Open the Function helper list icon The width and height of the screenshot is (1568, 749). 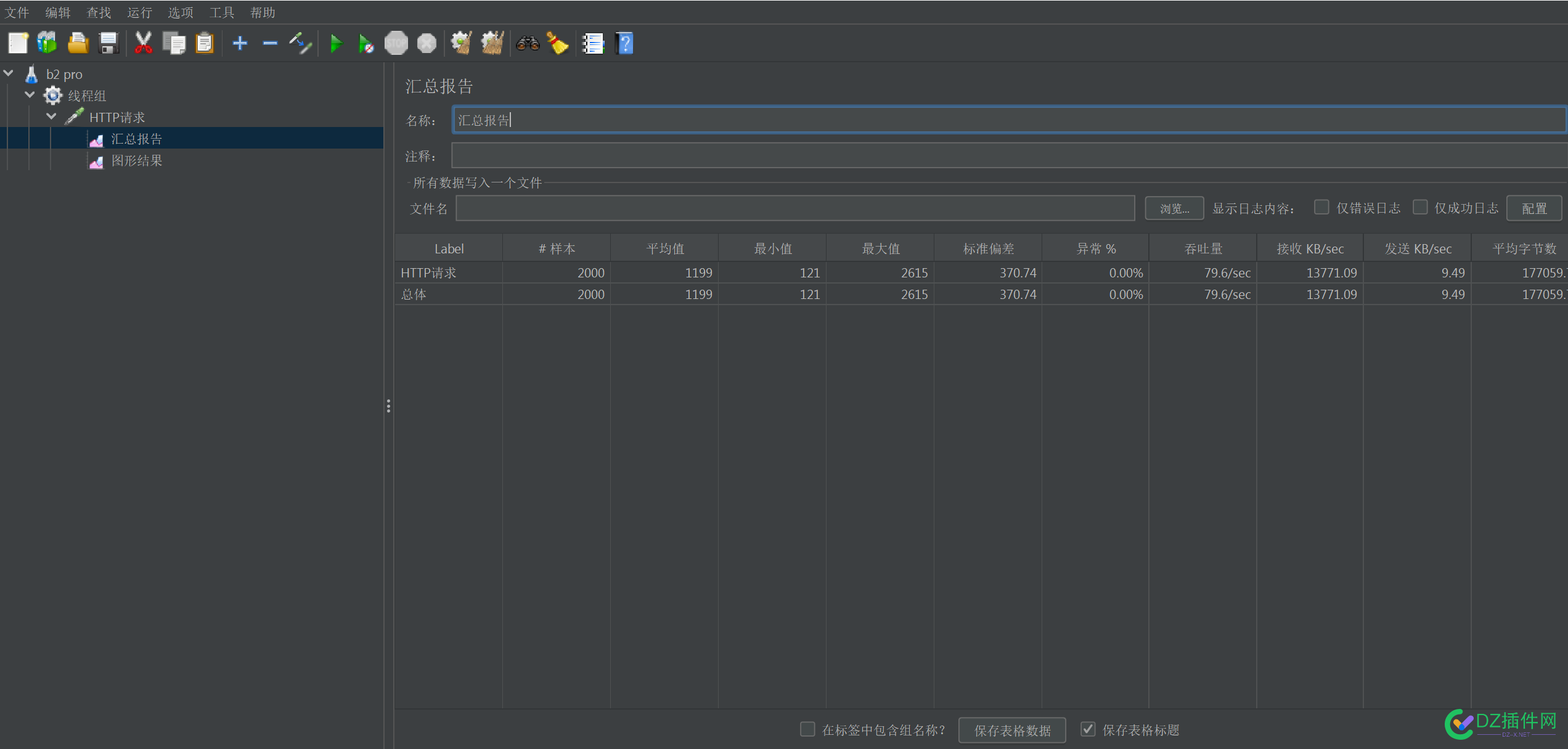click(593, 43)
